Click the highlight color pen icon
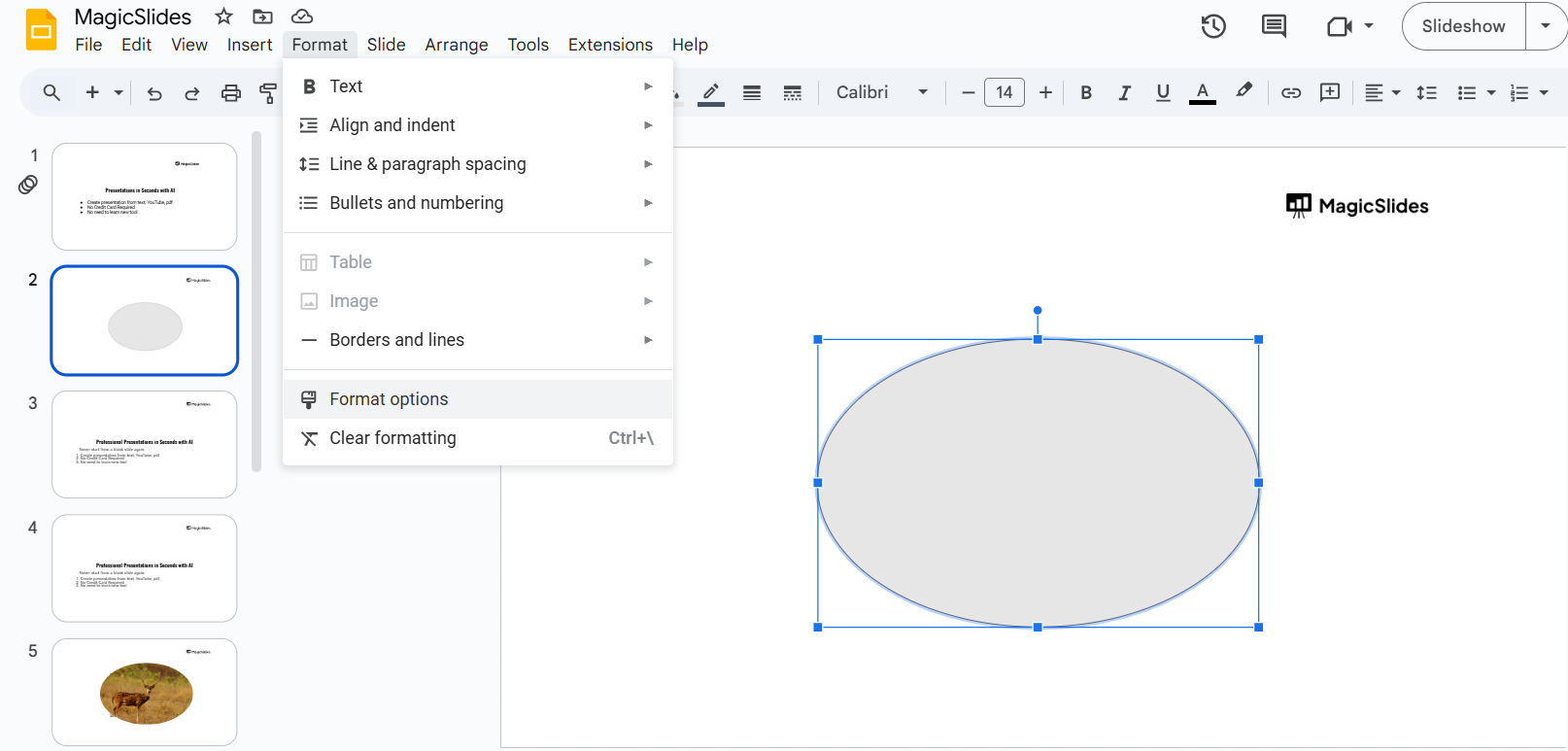Screen dimensions: 1568x751 click(1244, 91)
